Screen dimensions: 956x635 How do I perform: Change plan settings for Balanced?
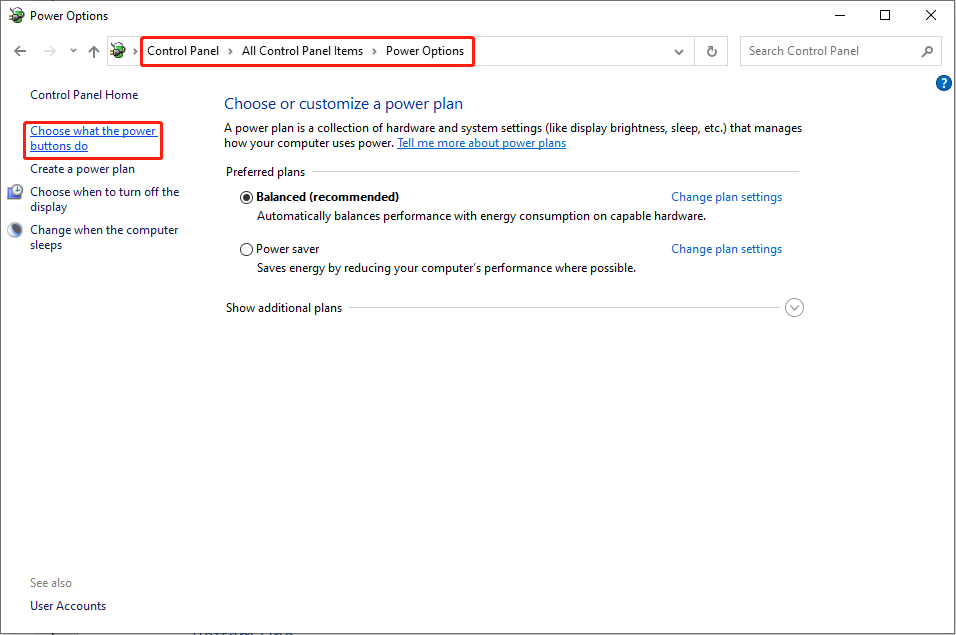click(x=726, y=197)
